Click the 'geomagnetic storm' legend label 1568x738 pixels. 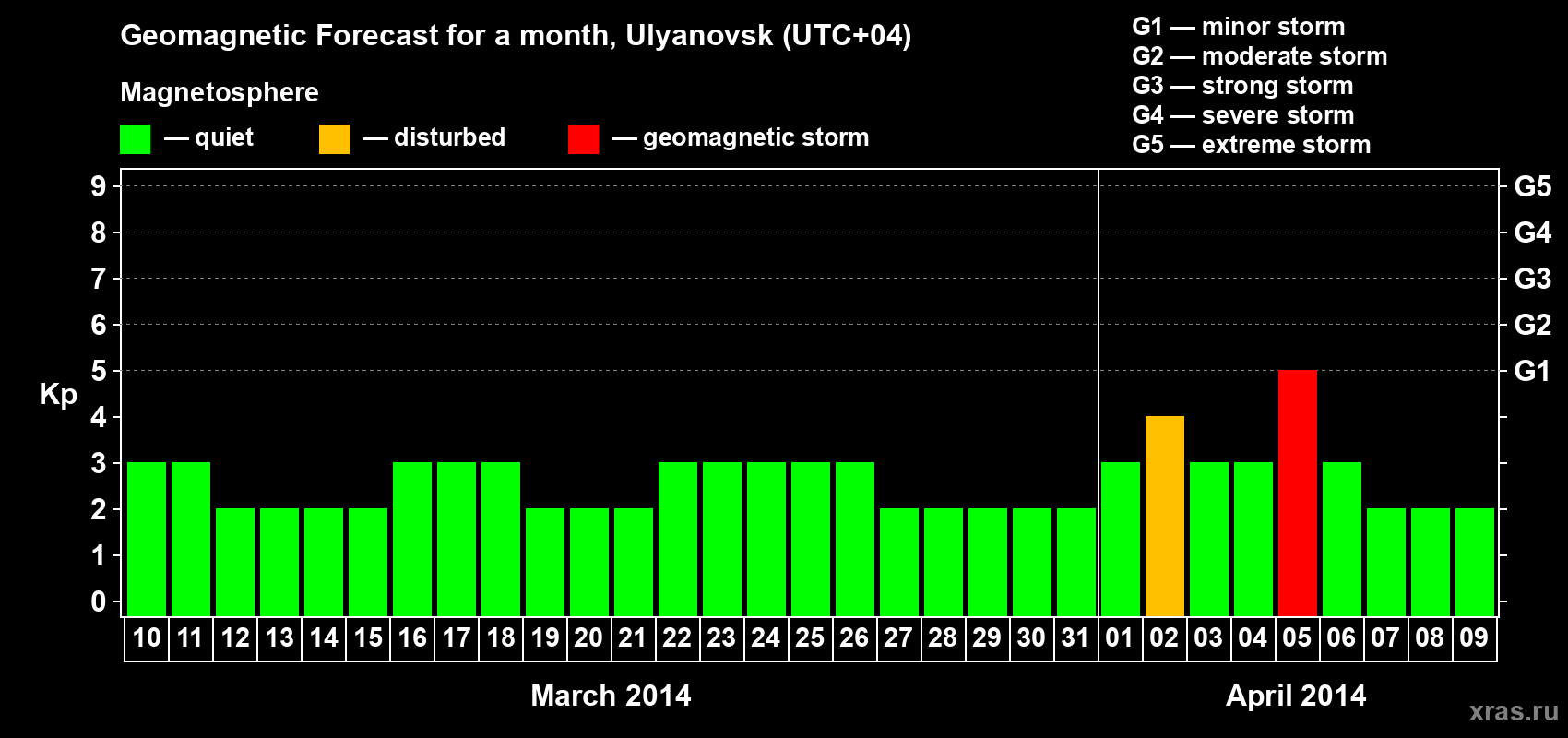point(755,137)
